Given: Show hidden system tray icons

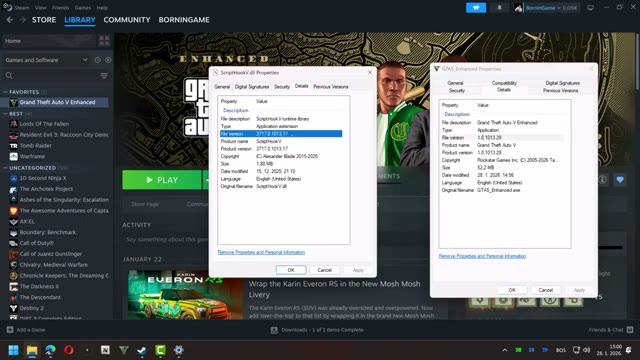Looking at the screenshot, I should point(505,350).
